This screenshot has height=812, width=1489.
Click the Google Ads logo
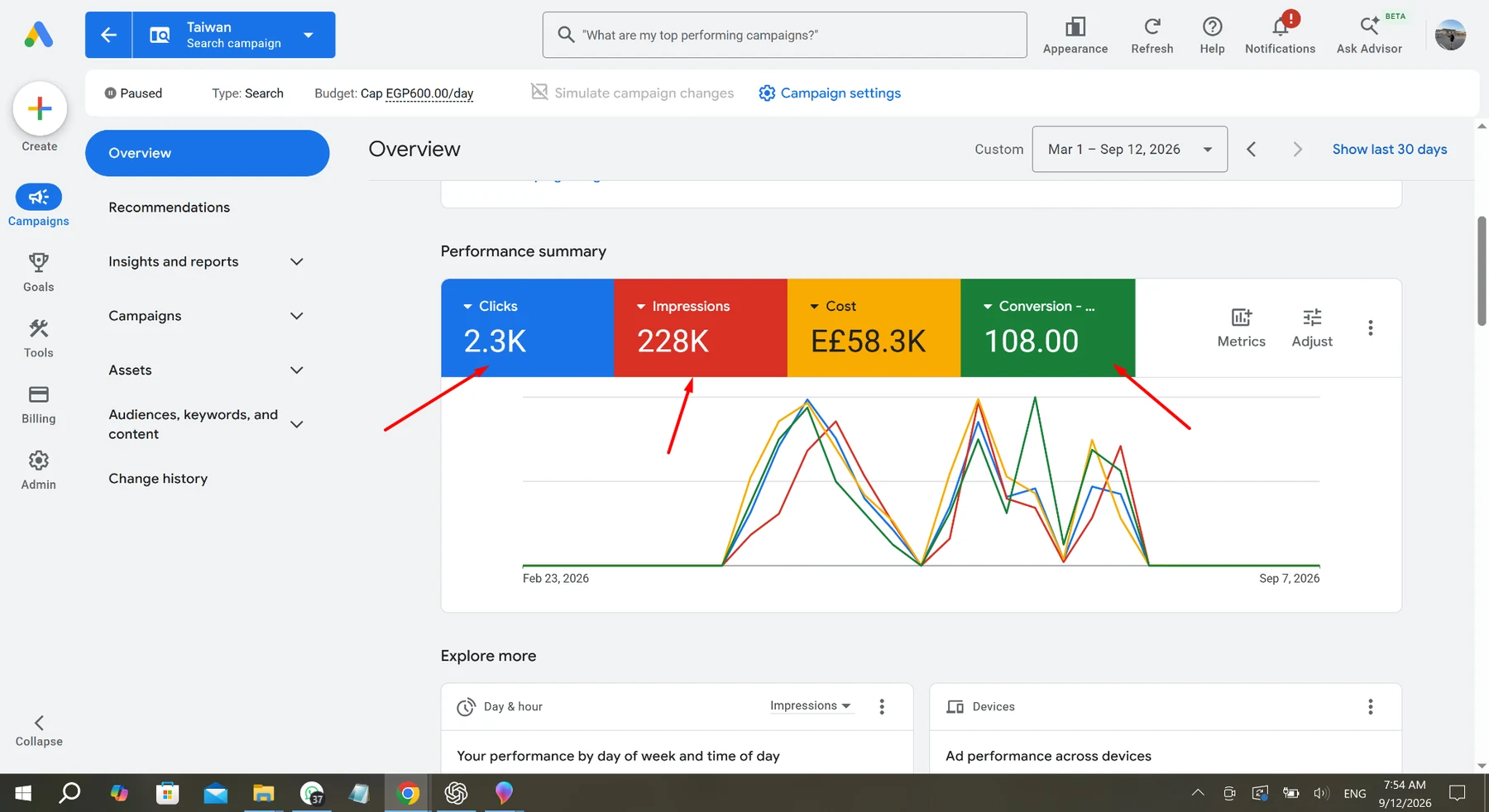[39, 35]
